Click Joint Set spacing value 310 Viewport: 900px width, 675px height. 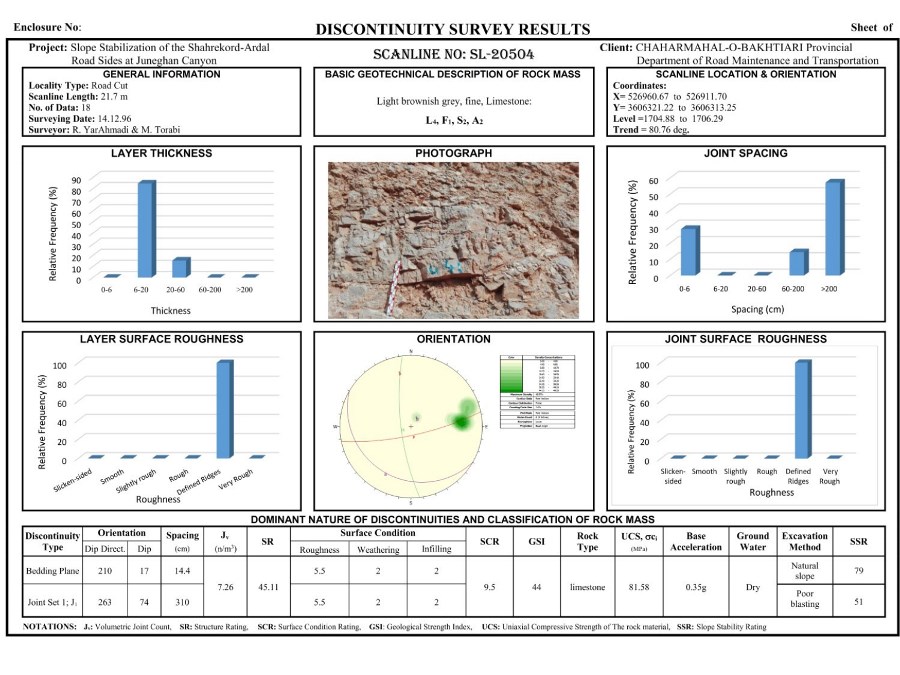click(x=182, y=602)
